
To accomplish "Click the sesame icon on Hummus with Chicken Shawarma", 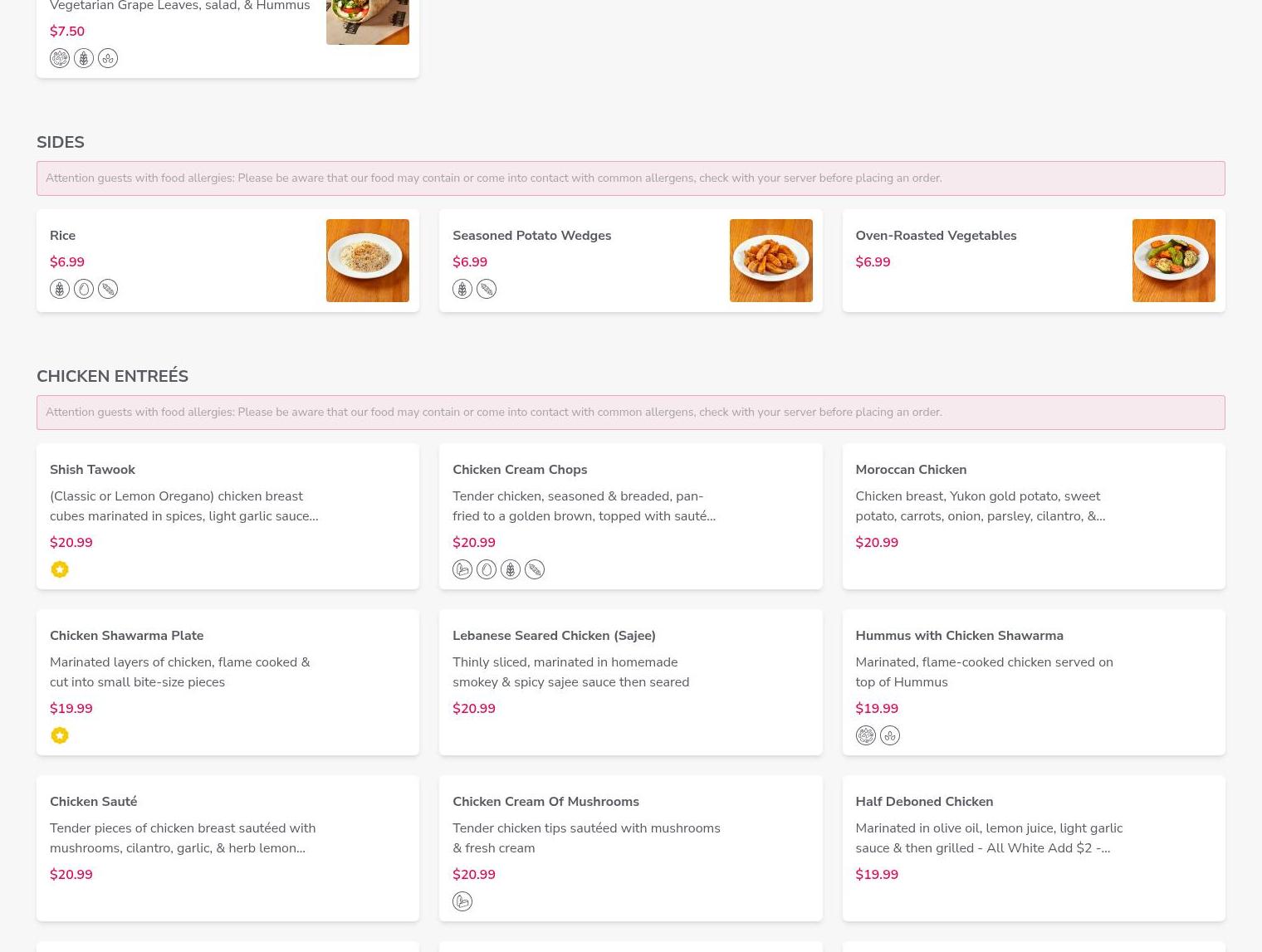I will click(x=865, y=735).
